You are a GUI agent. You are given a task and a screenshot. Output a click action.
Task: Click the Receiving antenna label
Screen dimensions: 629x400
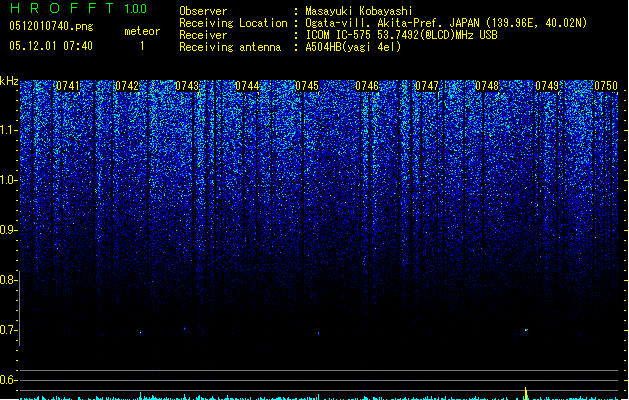(230, 47)
